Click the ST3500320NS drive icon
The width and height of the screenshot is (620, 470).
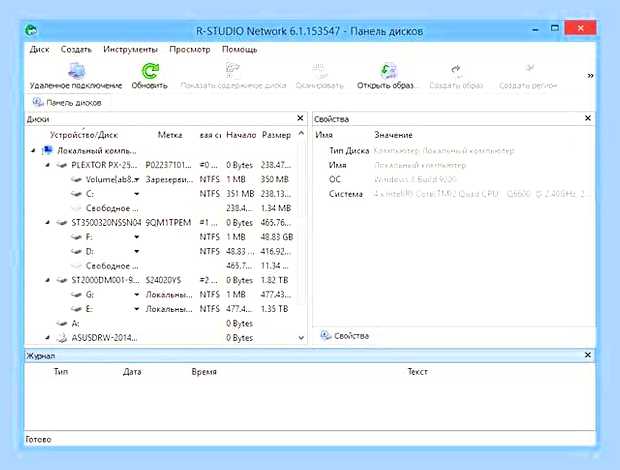[x=61, y=223]
